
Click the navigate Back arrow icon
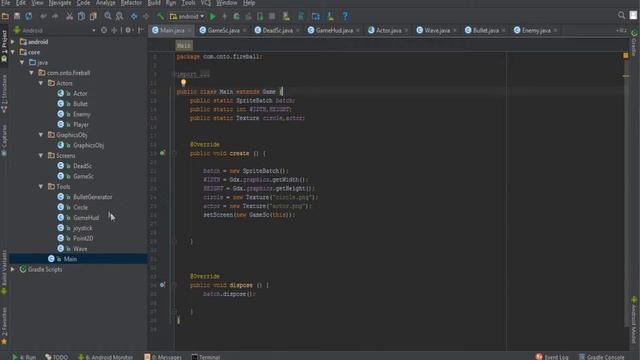[x=134, y=16]
